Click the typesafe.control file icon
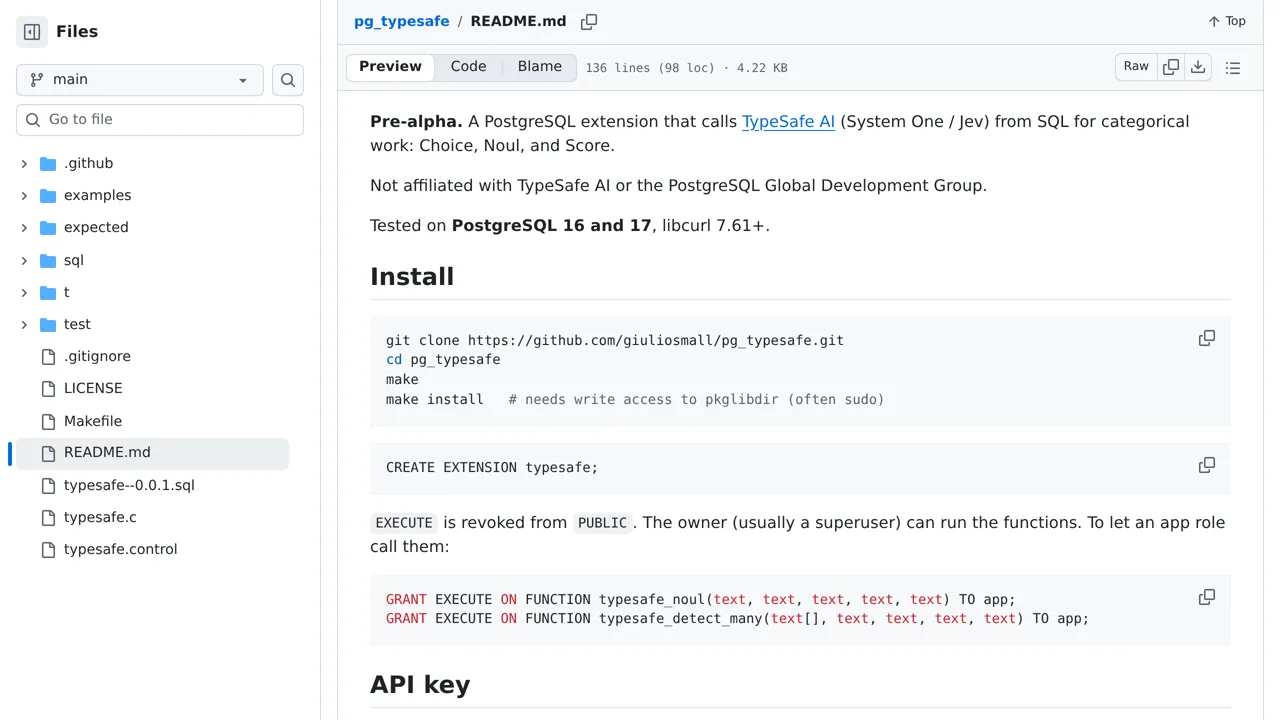The height and width of the screenshot is (720, 1280). coord(48,549)
